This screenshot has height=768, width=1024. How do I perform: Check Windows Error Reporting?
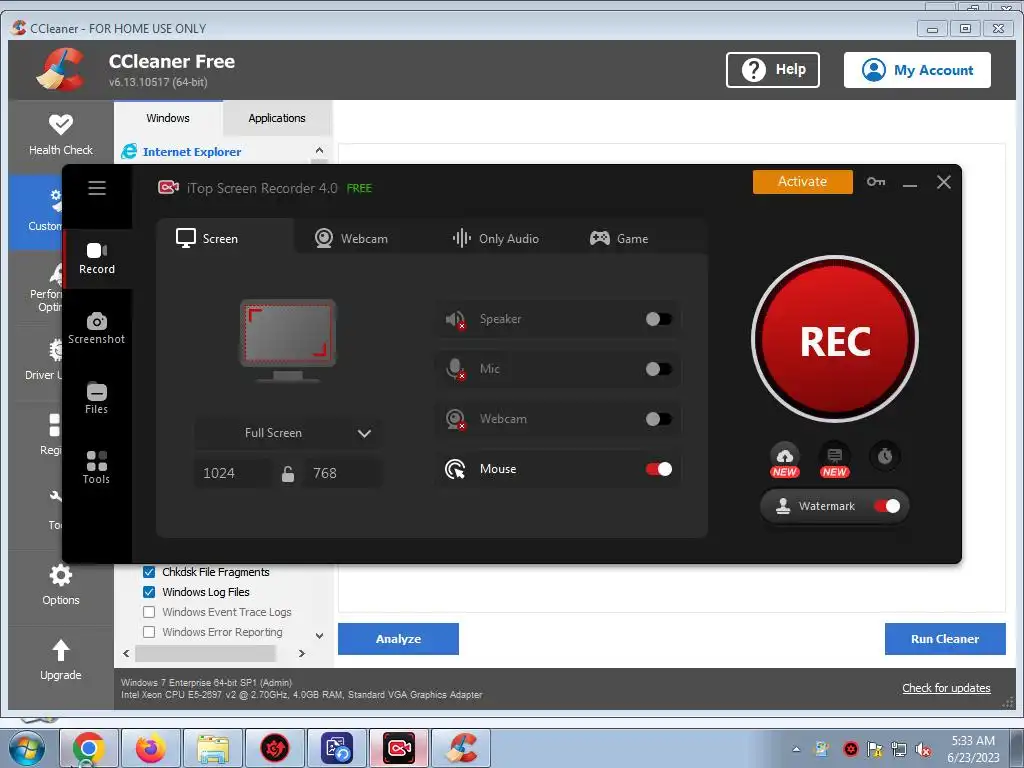(x=149, y=632)
